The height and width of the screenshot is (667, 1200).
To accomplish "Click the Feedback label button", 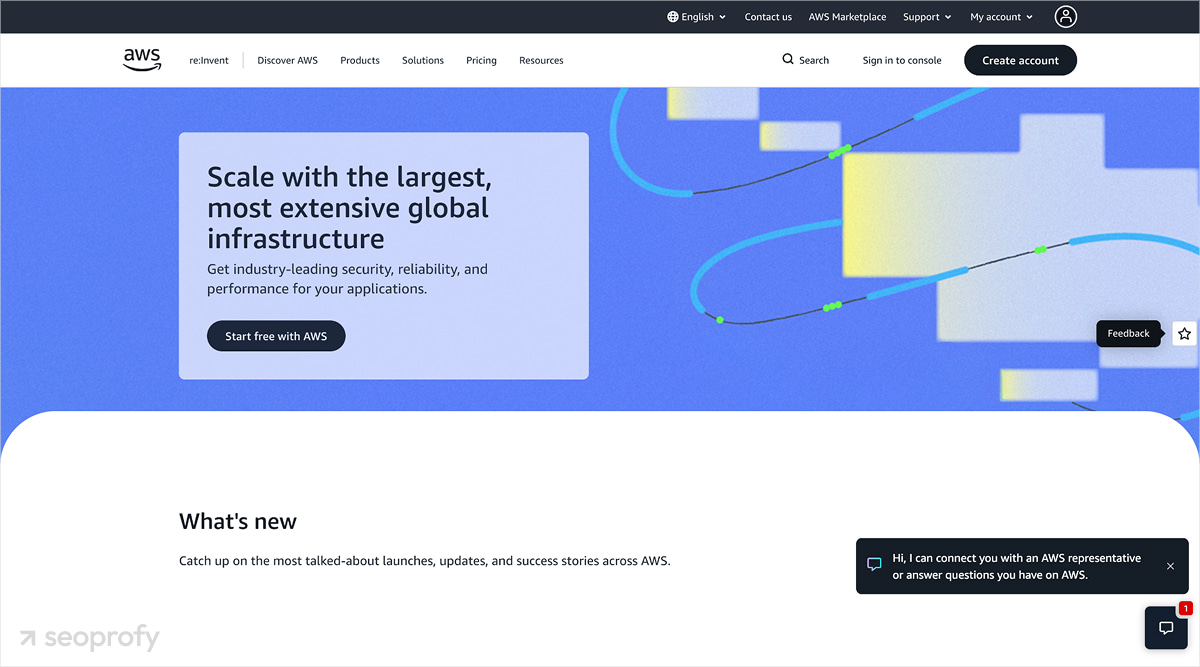I will click(x=1128, y=334).
